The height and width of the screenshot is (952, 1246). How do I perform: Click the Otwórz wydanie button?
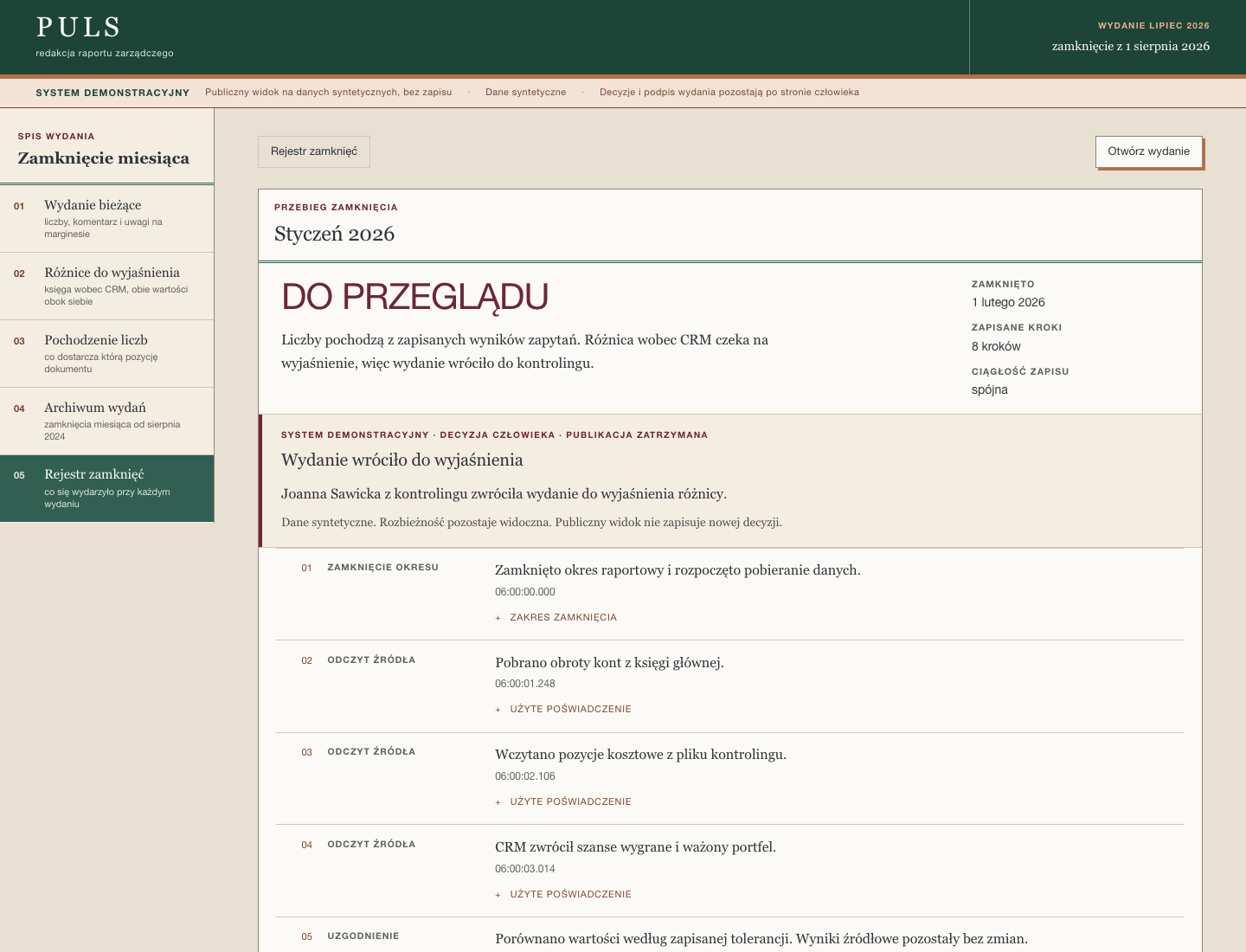[x=1149, y=151]
